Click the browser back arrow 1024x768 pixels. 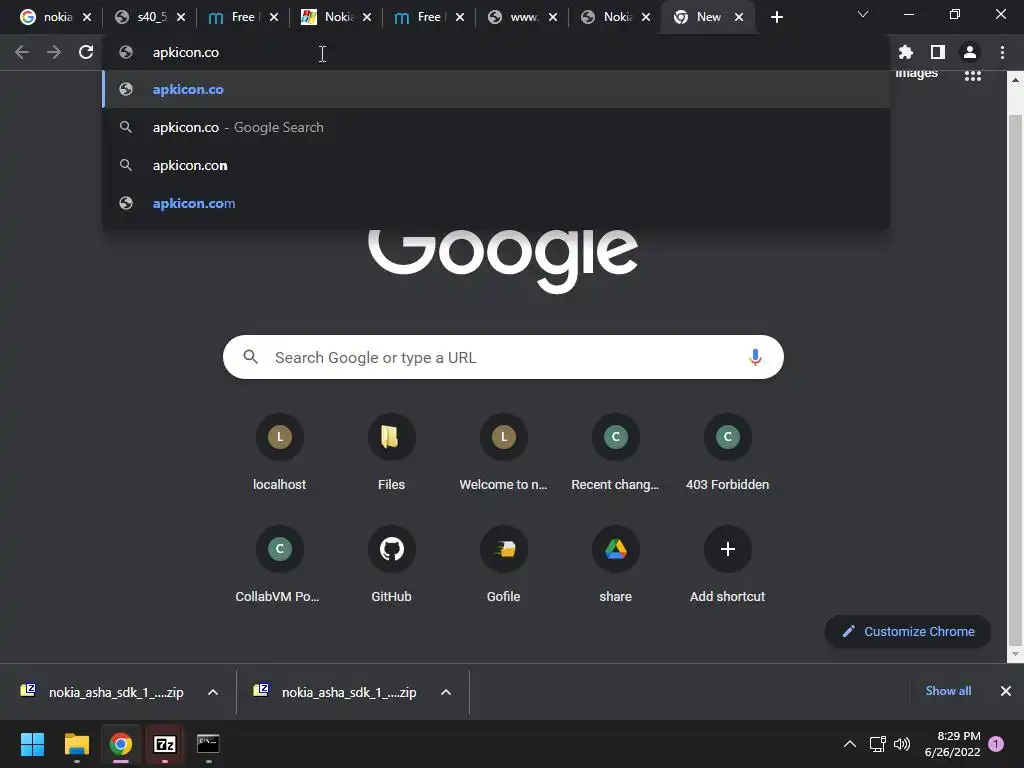pos(22,52)
